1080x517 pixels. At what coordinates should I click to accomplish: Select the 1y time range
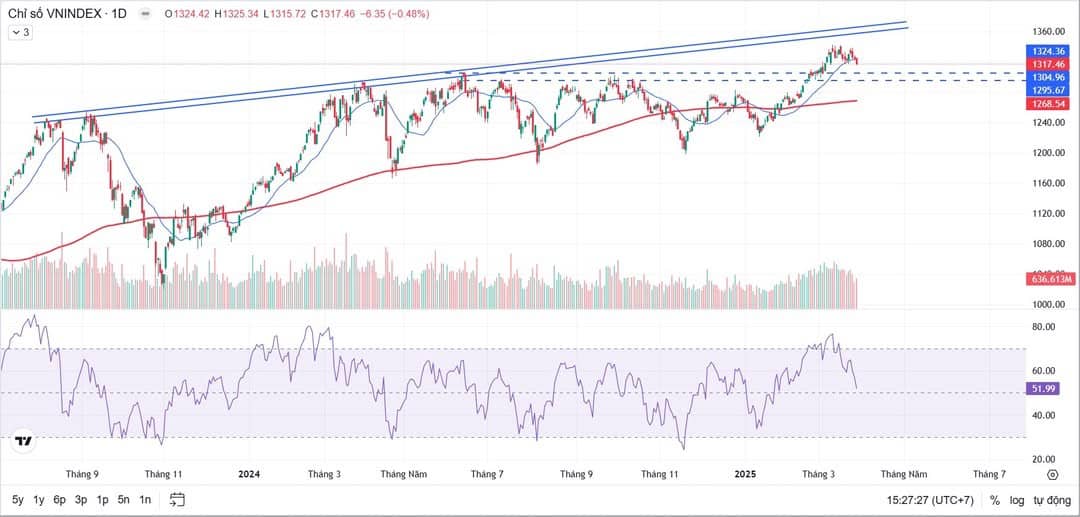click(x=39, y=499)
